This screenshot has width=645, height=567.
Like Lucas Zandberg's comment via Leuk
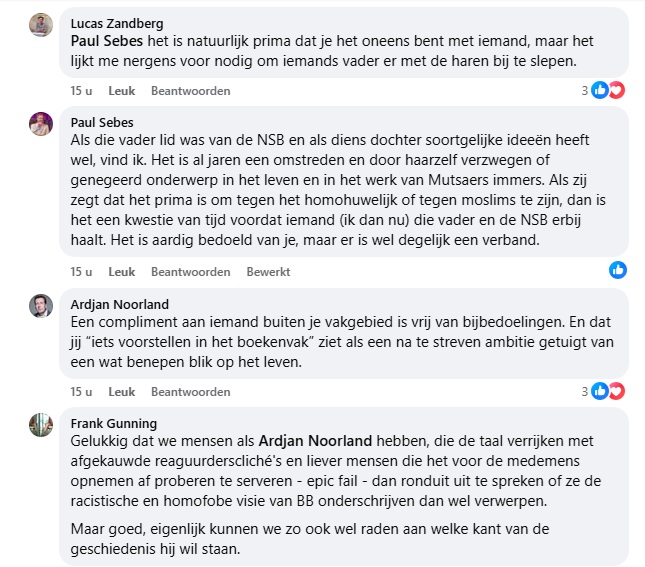[x=121, y=91]
